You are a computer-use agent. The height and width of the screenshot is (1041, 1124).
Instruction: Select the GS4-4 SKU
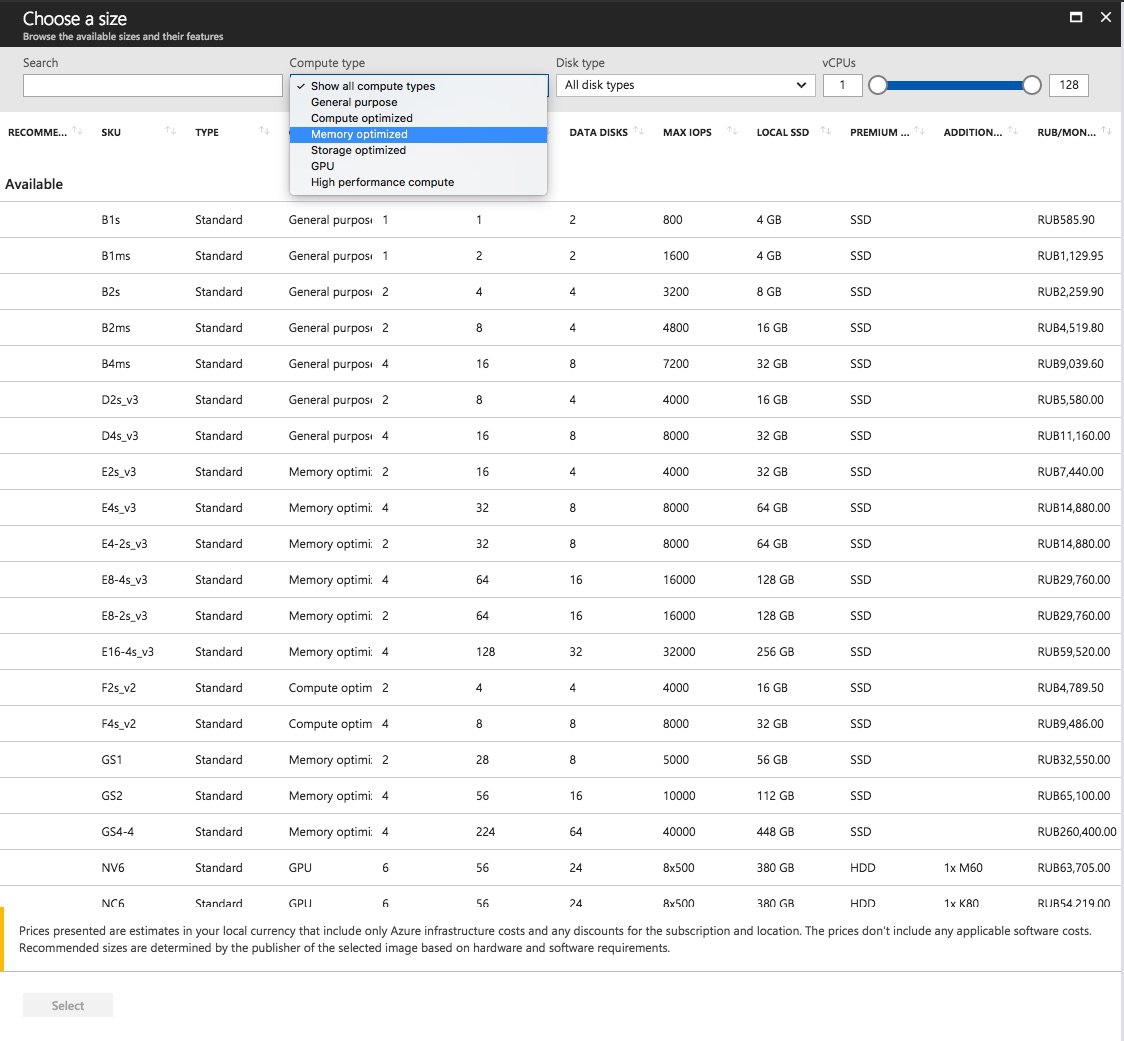coord(118,832)
